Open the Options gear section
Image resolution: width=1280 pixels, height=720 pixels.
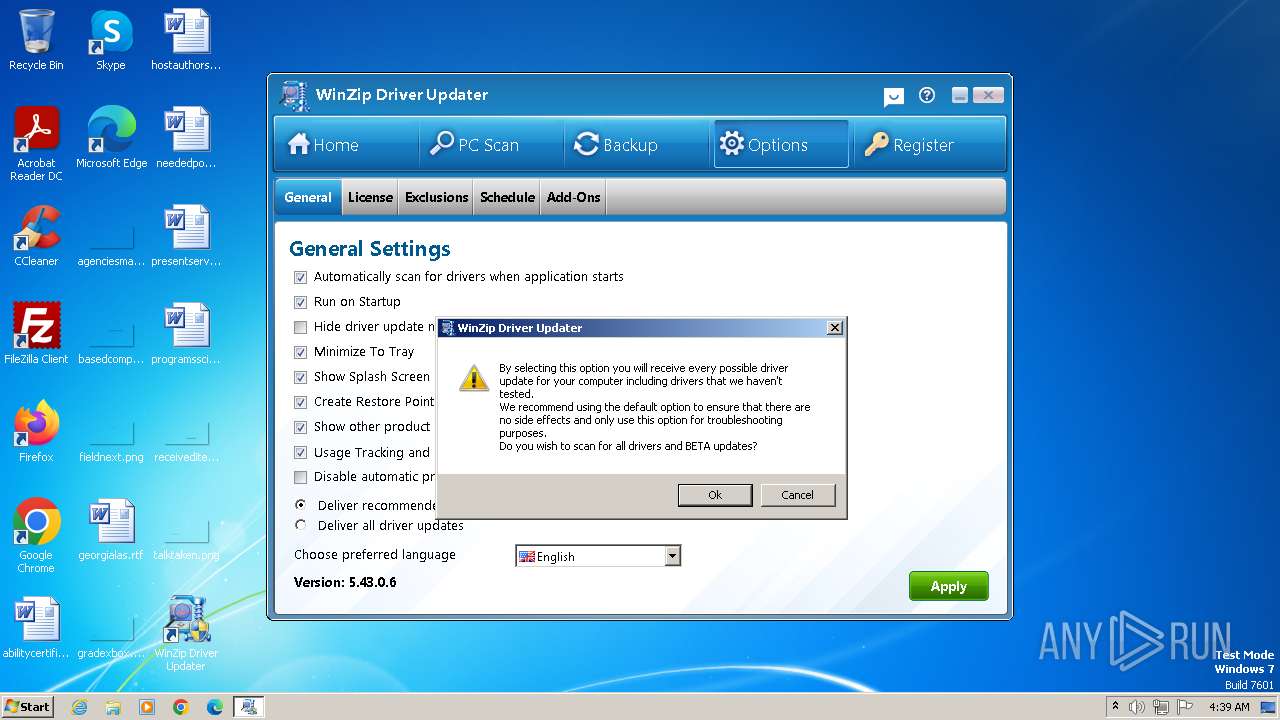point(781,145)
